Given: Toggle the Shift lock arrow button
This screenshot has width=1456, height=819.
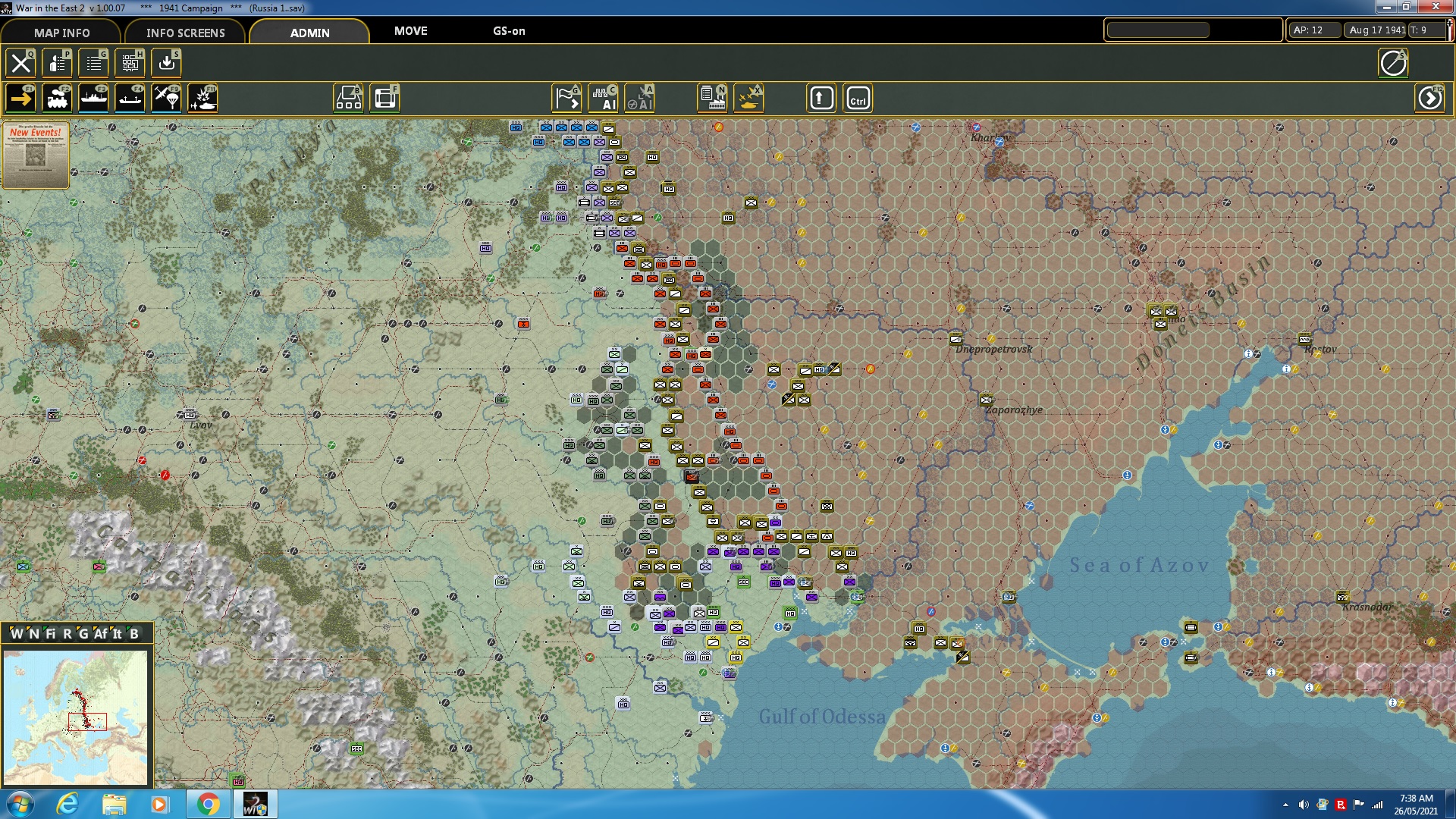Looking at the screenshot, I should [x=821, y=99].
